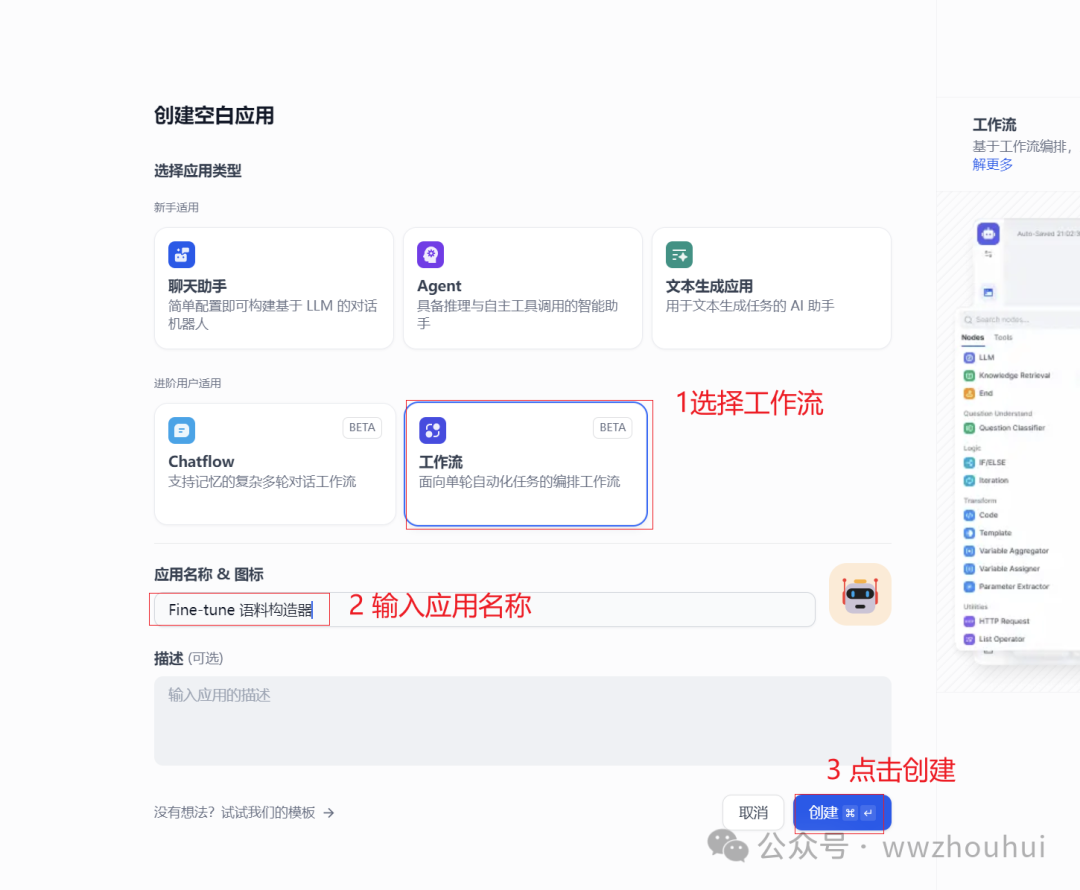Click the 创建空白应用 dialog title
Viewport: 1080px width, 890px height.
pyautogui.click(x=214, y=115)
